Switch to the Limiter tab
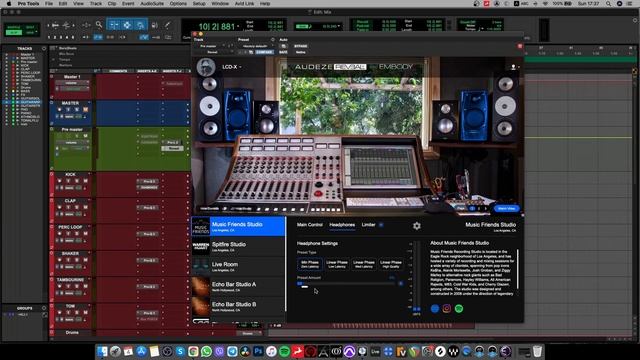 coord(369,225)
